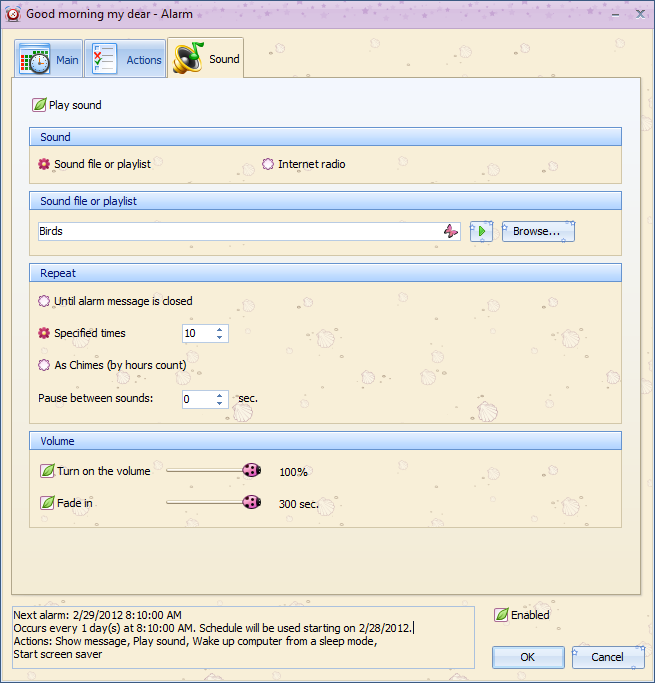655x683 pixels.
Task: Toggle Turn on the volume checkbox
Action: [47, 471]
